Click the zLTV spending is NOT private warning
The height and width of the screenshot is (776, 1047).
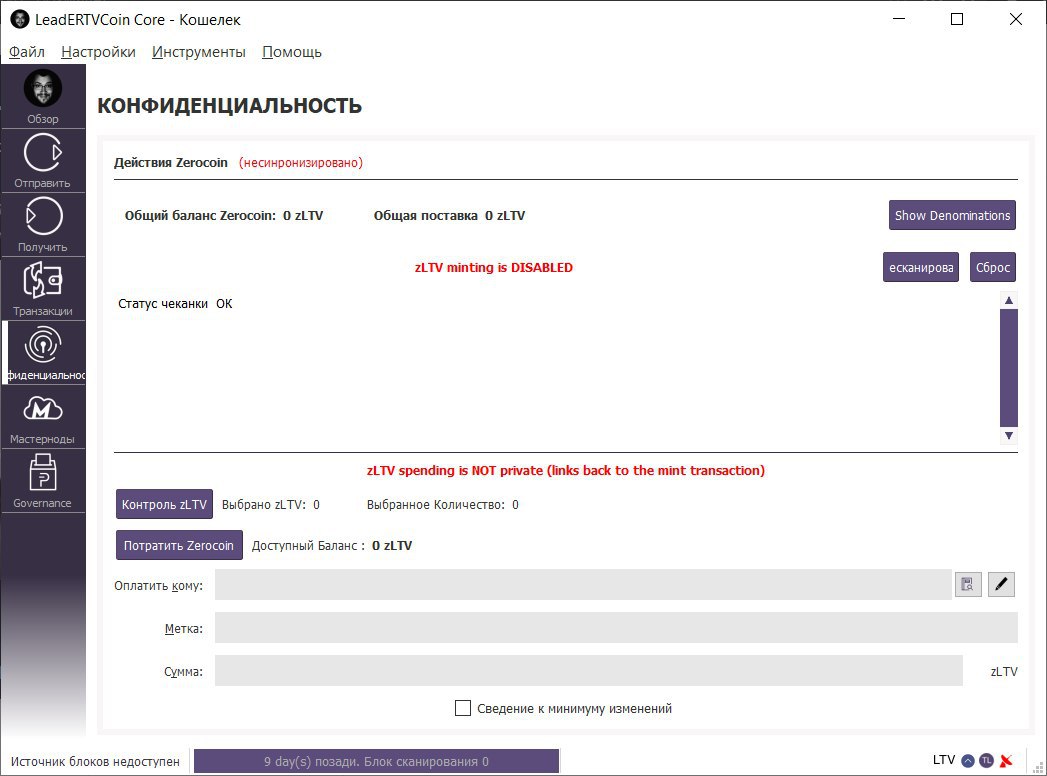coord(566,470)
